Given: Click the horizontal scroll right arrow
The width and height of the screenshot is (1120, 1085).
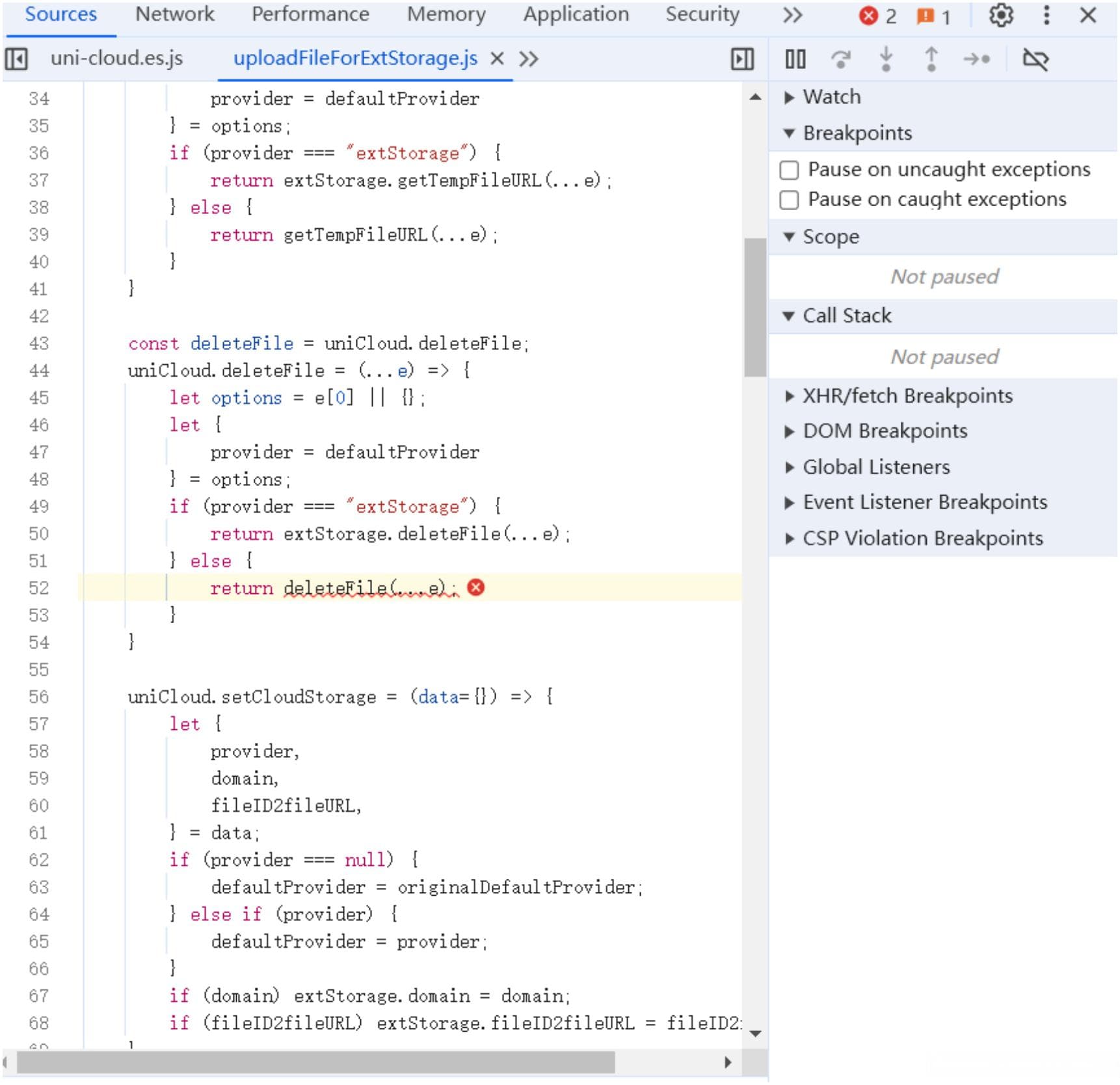Looking at the screenshot, I should [727, 1062].
